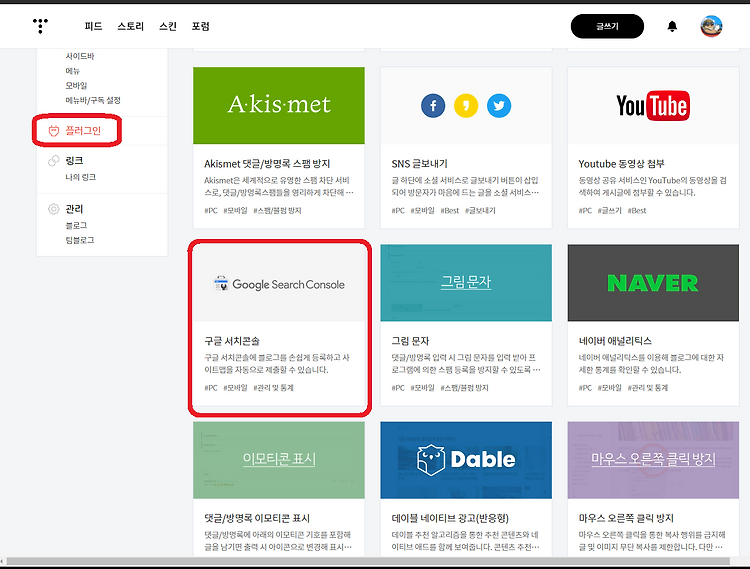
Task: Click the #관리 및 통계 tag on 네이버 애널리틱스 card
Action: (x=648, y=388)
